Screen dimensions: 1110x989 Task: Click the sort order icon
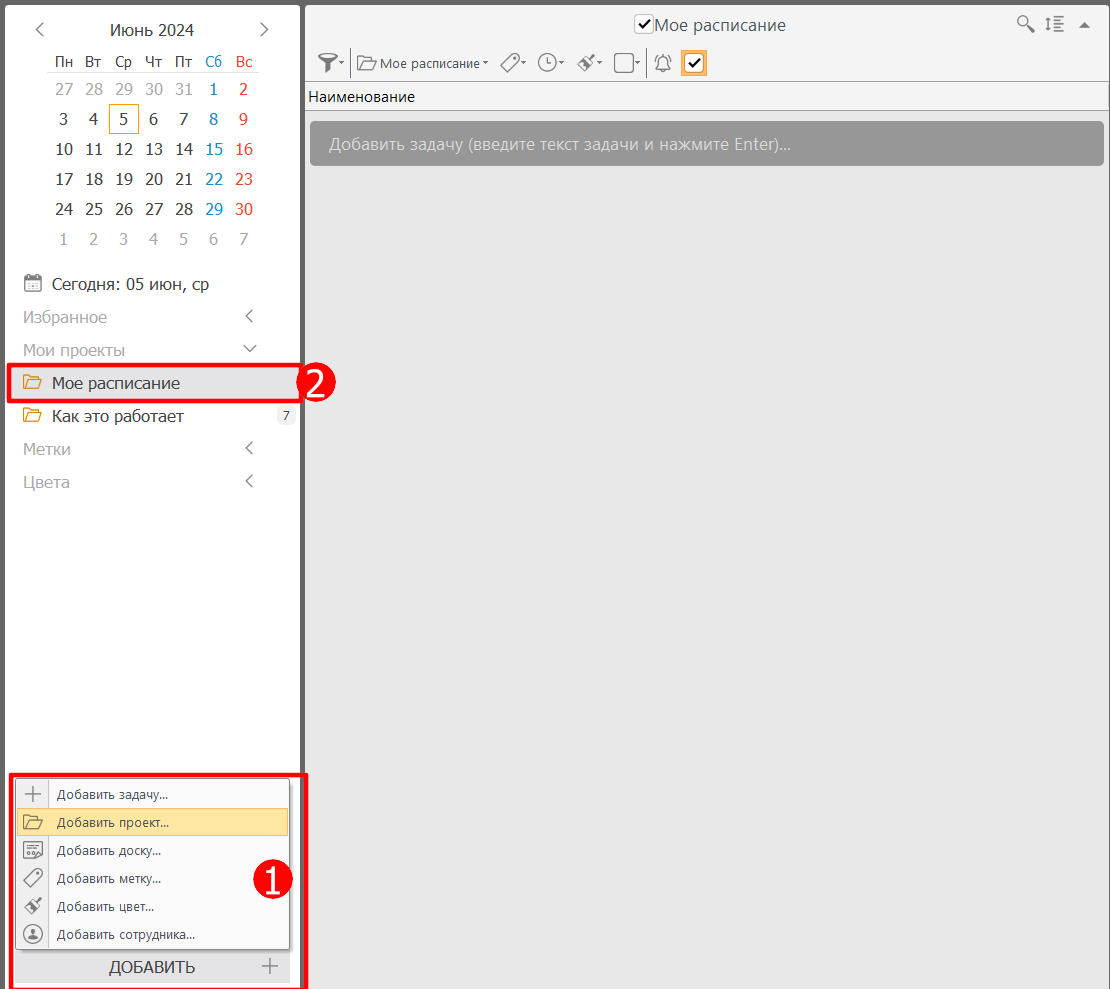pyautogui.click(x=1054, y=25)
